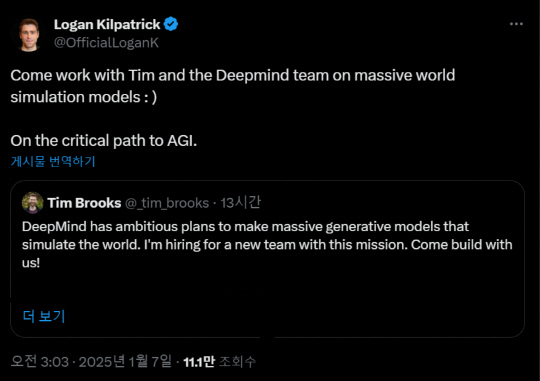Click the 'On the critical path to AGI.' line
This screenshot has width=540, height=381.
click(104, 141)
